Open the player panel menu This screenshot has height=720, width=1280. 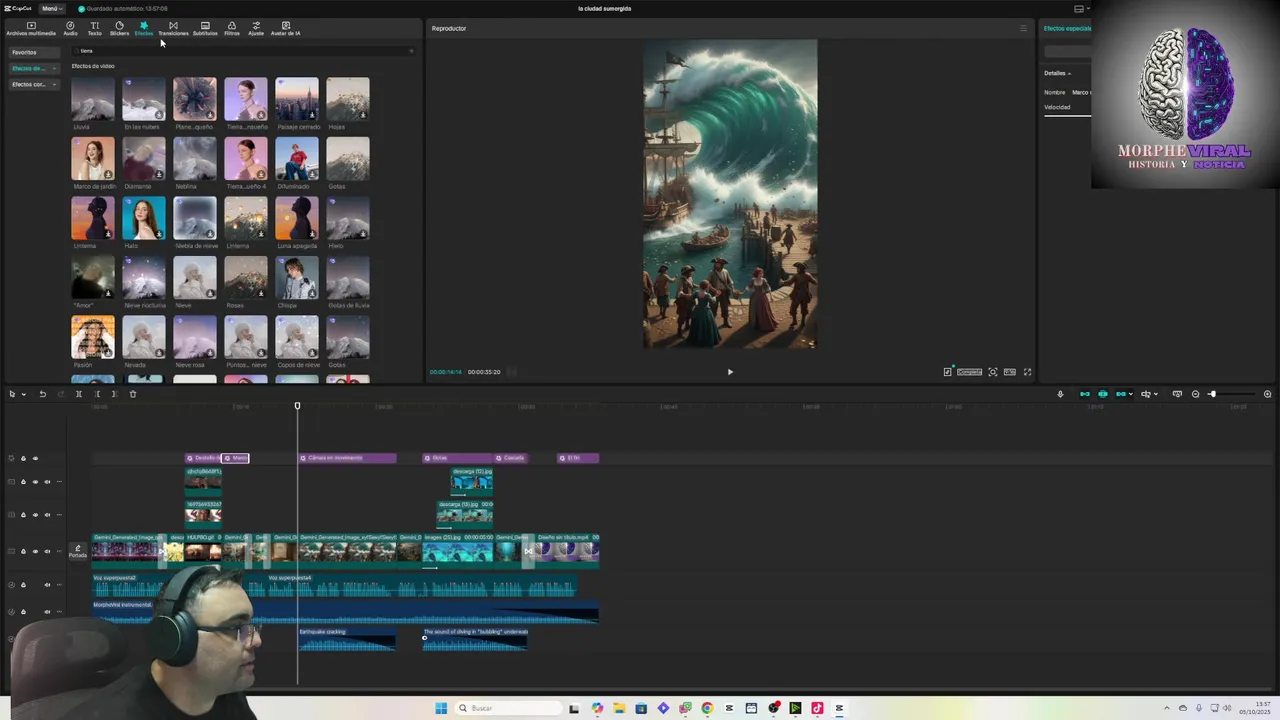tap(1023, 28)
